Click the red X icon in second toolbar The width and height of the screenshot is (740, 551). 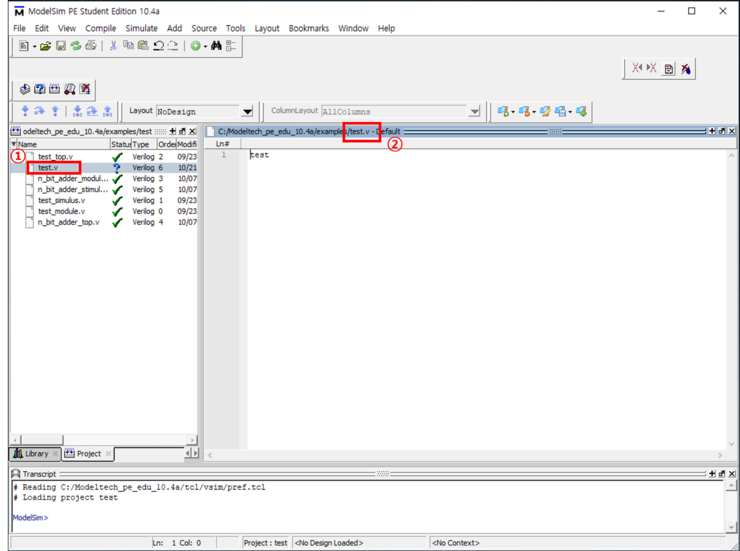coord(85,89)
